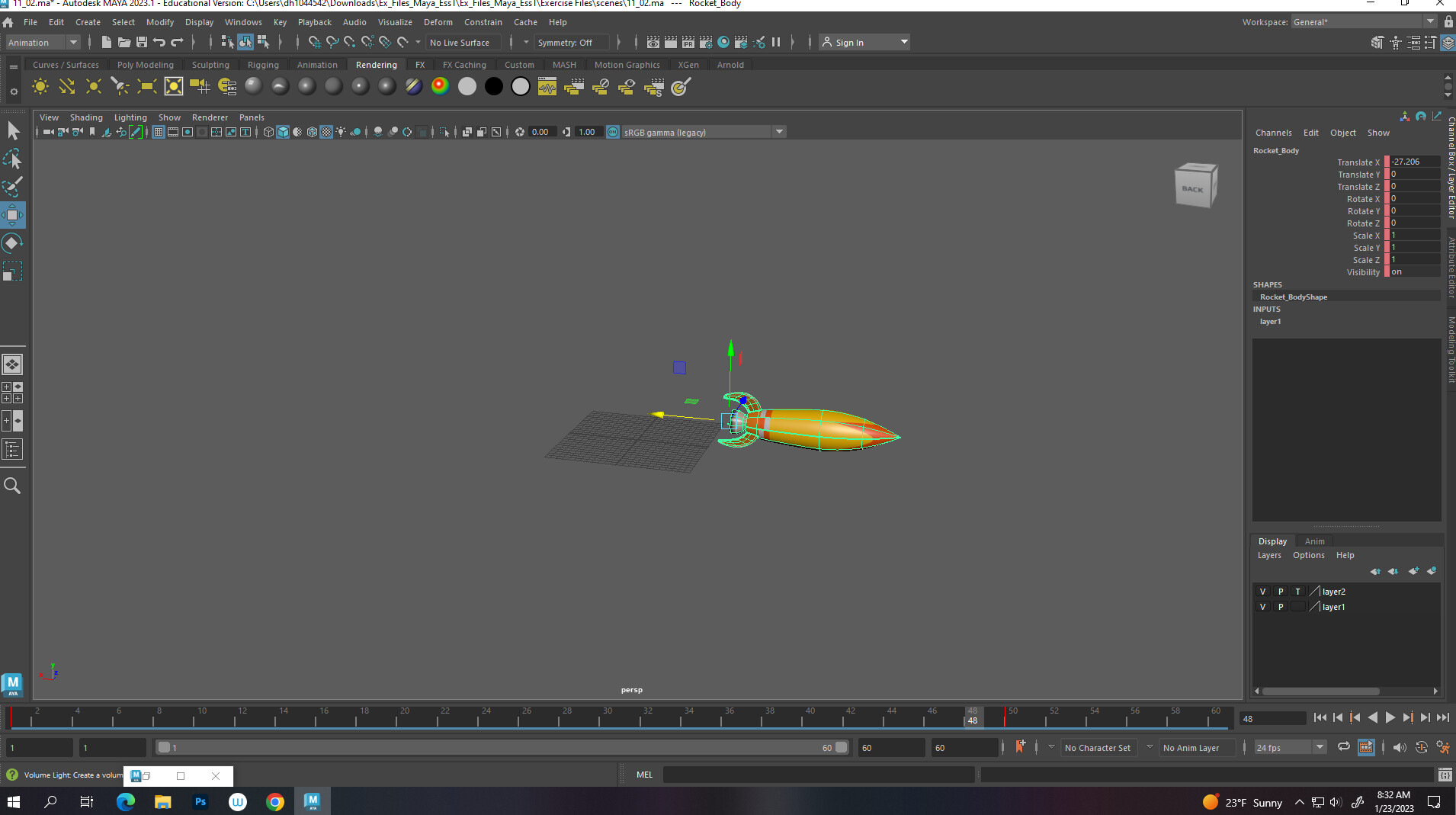Image resolution: width=1456 pixels, height=815 pixels.
Task: Create a Volume Light from the shelf
Action: [174, 86]
